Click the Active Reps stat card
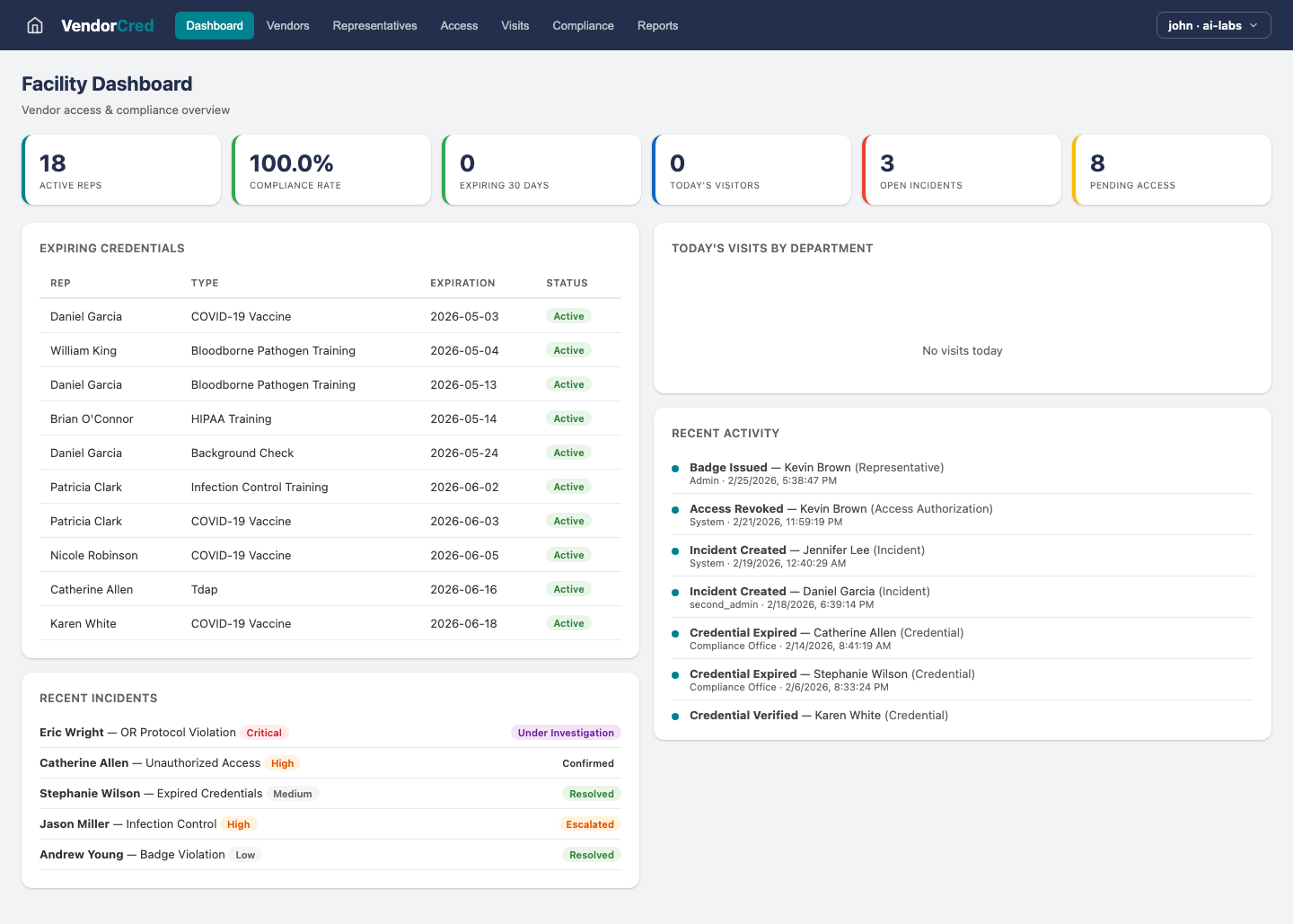The height and width of the screenshot is (924, 1293). (x=121, y=169)
